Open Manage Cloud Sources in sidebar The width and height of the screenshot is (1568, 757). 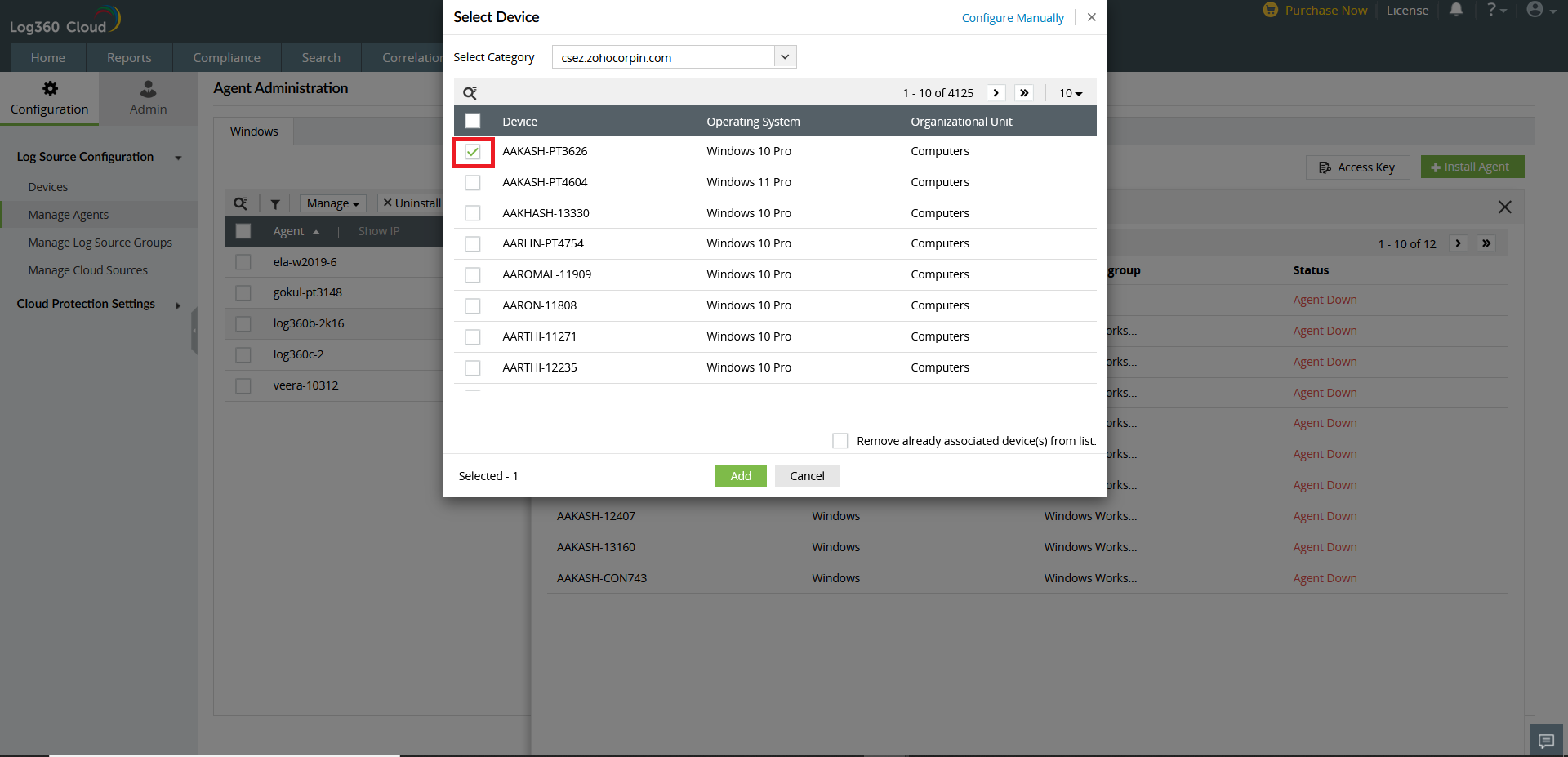point(88,270)
